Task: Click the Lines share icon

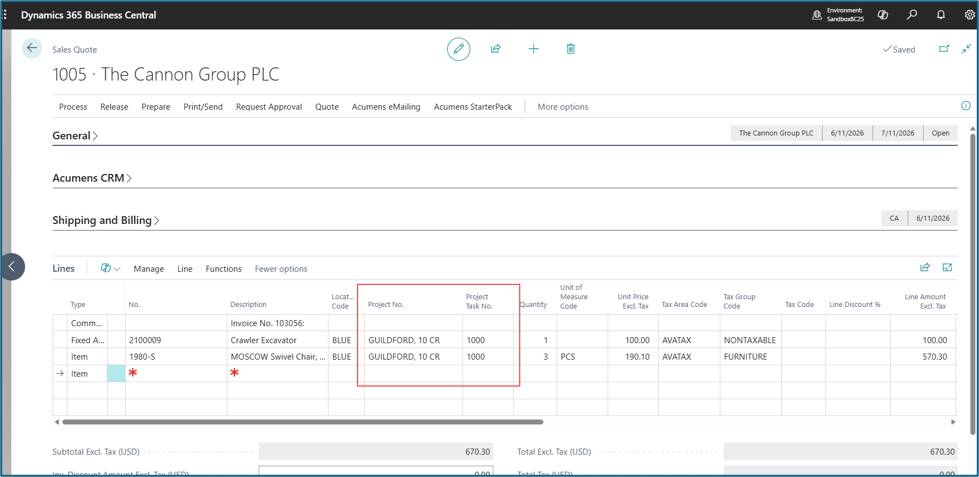Action: [925, 268]
